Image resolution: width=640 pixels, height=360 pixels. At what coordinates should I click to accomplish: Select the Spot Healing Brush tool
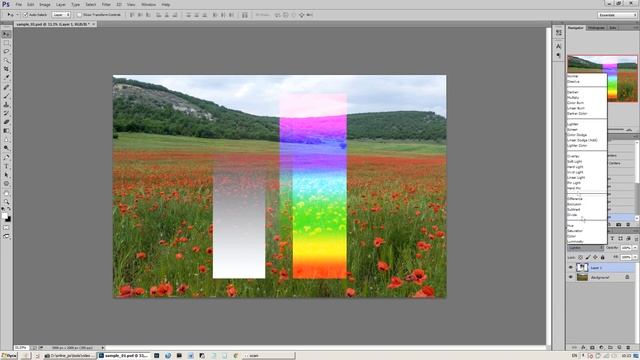click(x=6, y=87)
